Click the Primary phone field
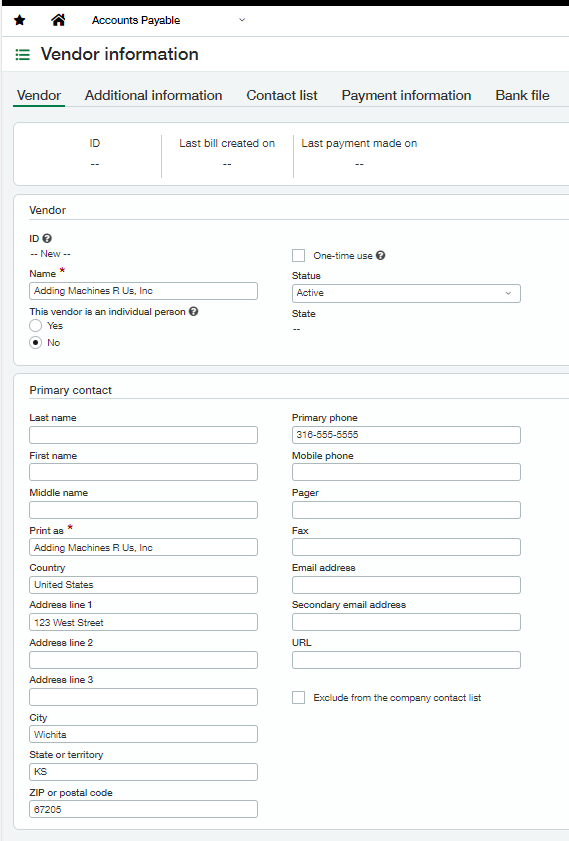 point(406,435)
